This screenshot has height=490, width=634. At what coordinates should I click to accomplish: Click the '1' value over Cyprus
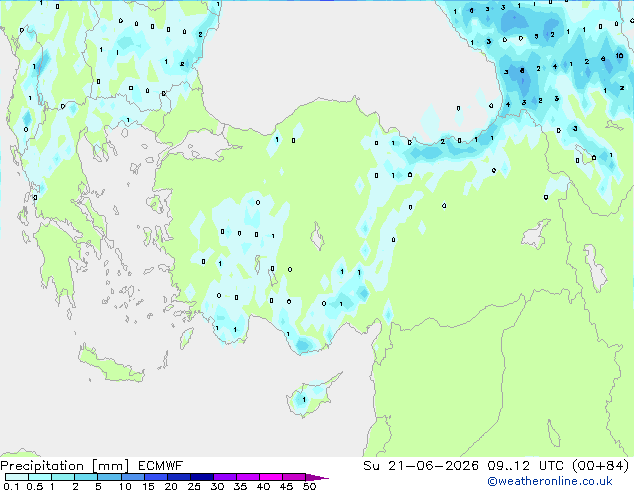pos(304,400)
